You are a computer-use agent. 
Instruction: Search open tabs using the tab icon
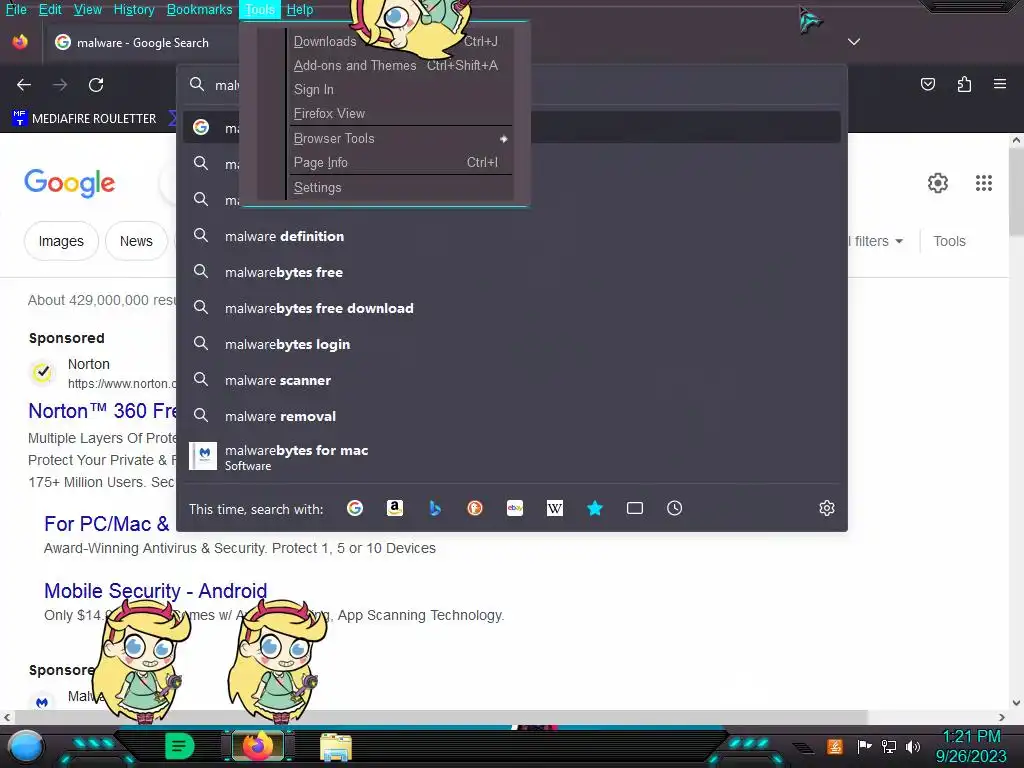tap(635, 508)
